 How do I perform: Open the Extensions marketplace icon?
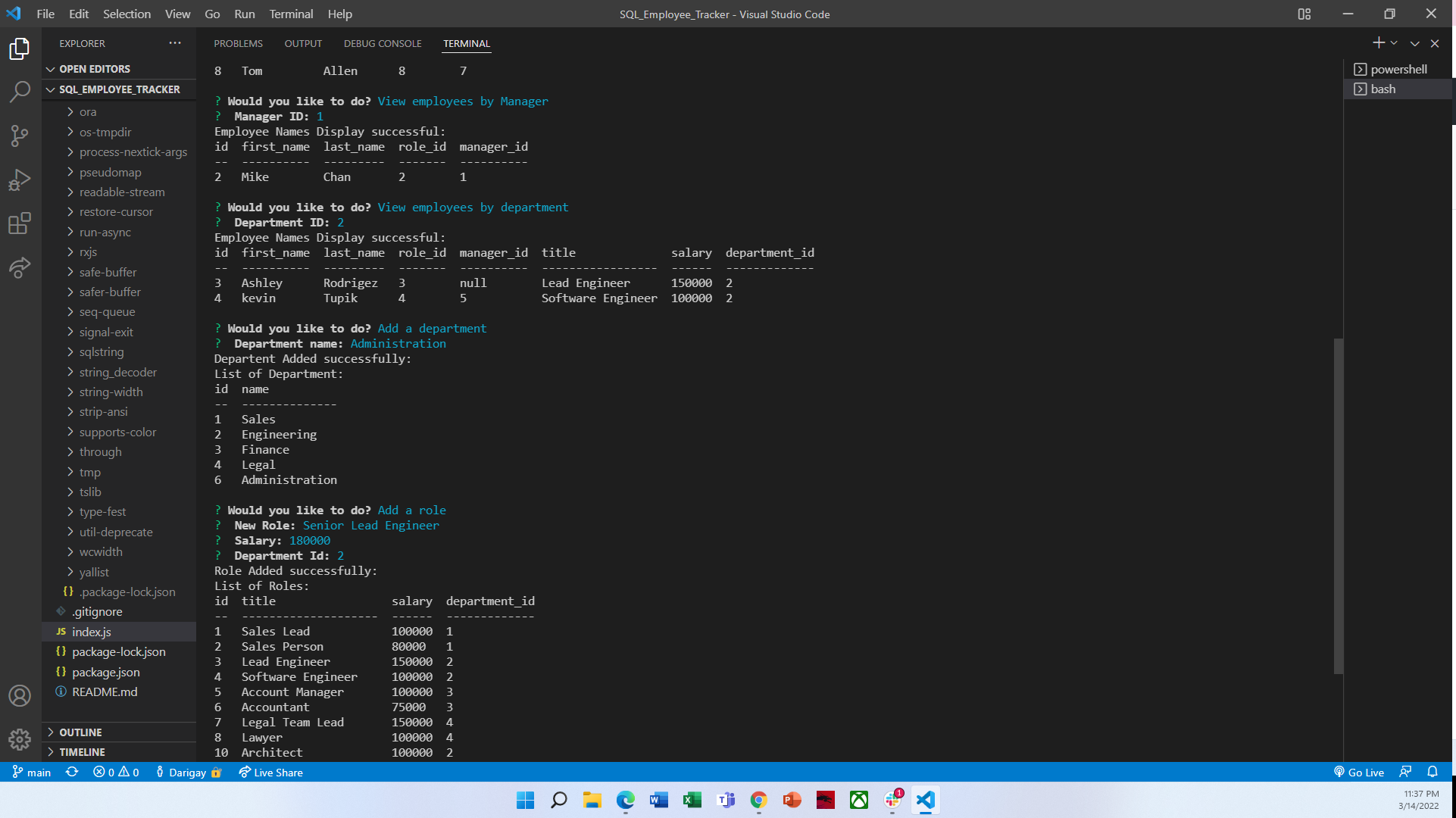click(x=19, y=223)
